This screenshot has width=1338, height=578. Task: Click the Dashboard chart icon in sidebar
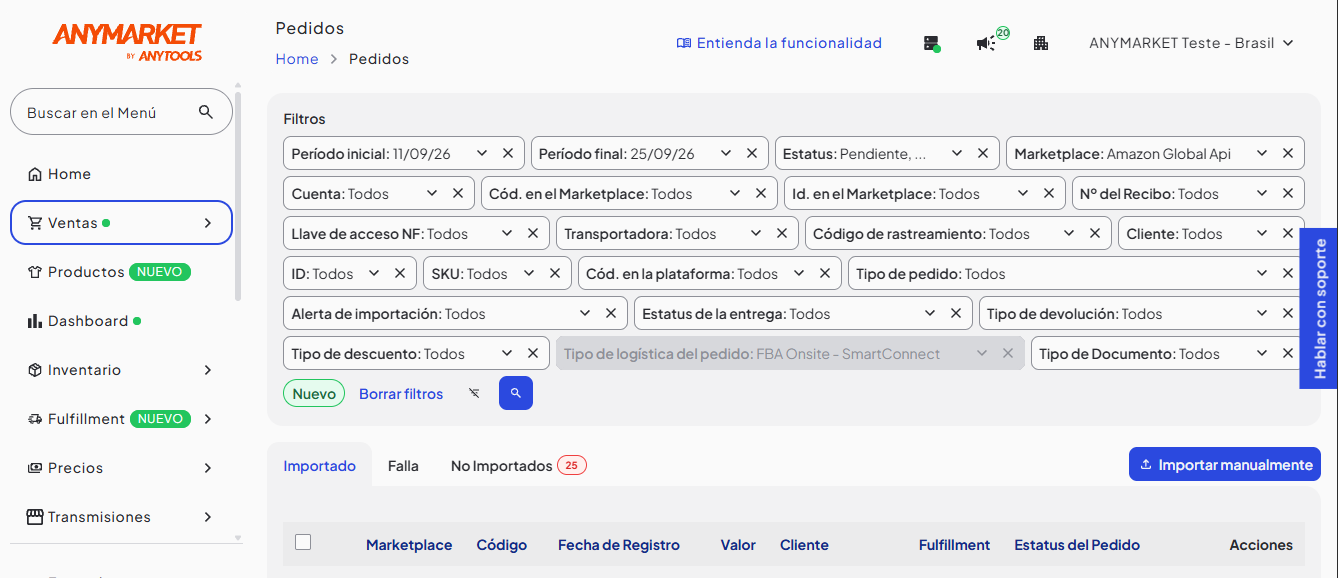point(35,321)
